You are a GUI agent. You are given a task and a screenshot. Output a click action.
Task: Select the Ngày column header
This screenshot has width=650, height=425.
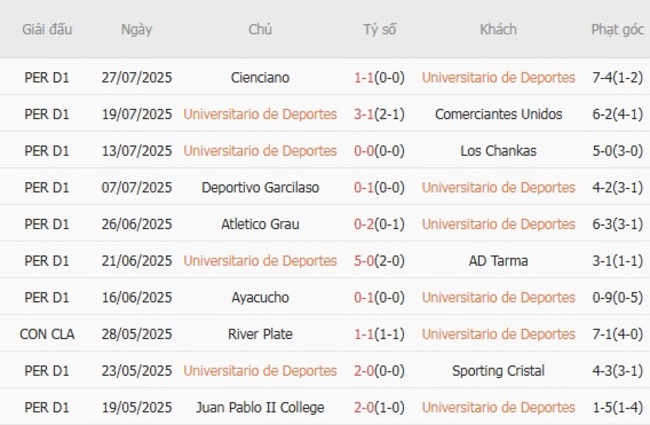point(137,29)
